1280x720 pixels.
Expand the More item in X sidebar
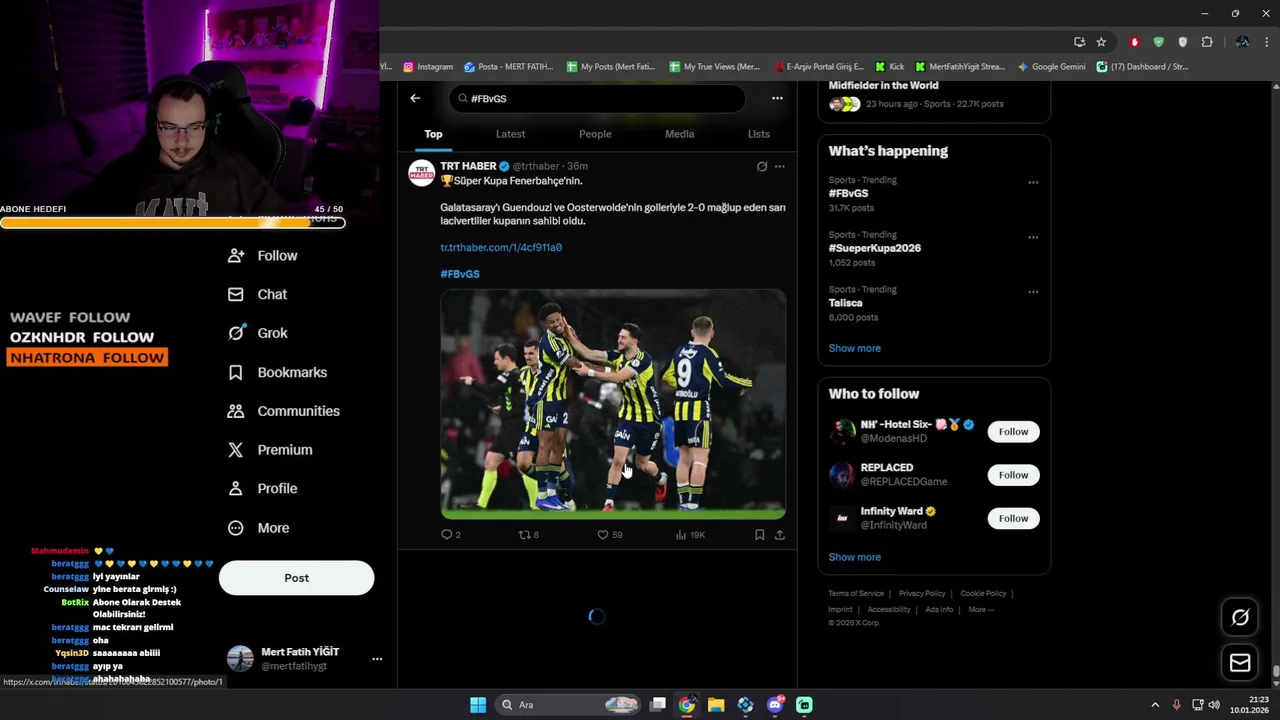click(259, 528)
